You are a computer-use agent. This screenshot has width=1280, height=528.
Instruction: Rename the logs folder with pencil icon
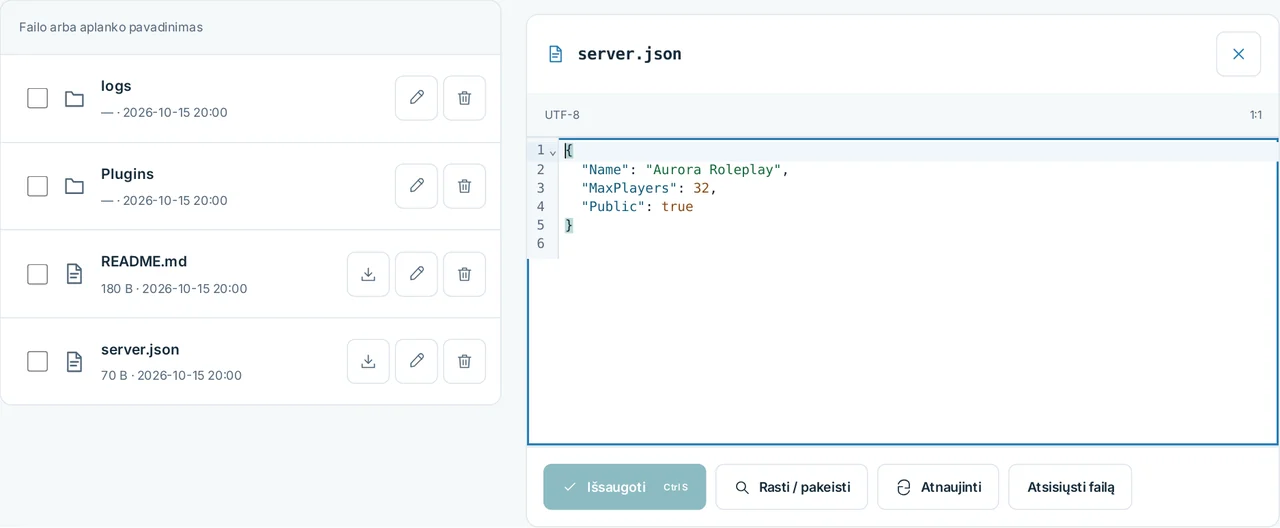coord(416,98)
